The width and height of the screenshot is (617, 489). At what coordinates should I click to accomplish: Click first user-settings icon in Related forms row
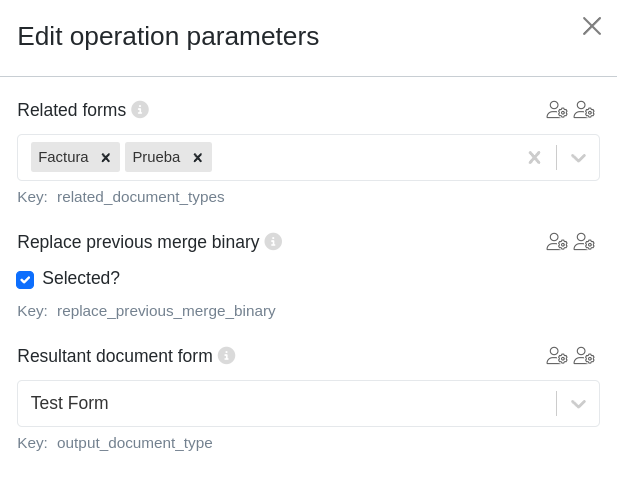[557, 110]
